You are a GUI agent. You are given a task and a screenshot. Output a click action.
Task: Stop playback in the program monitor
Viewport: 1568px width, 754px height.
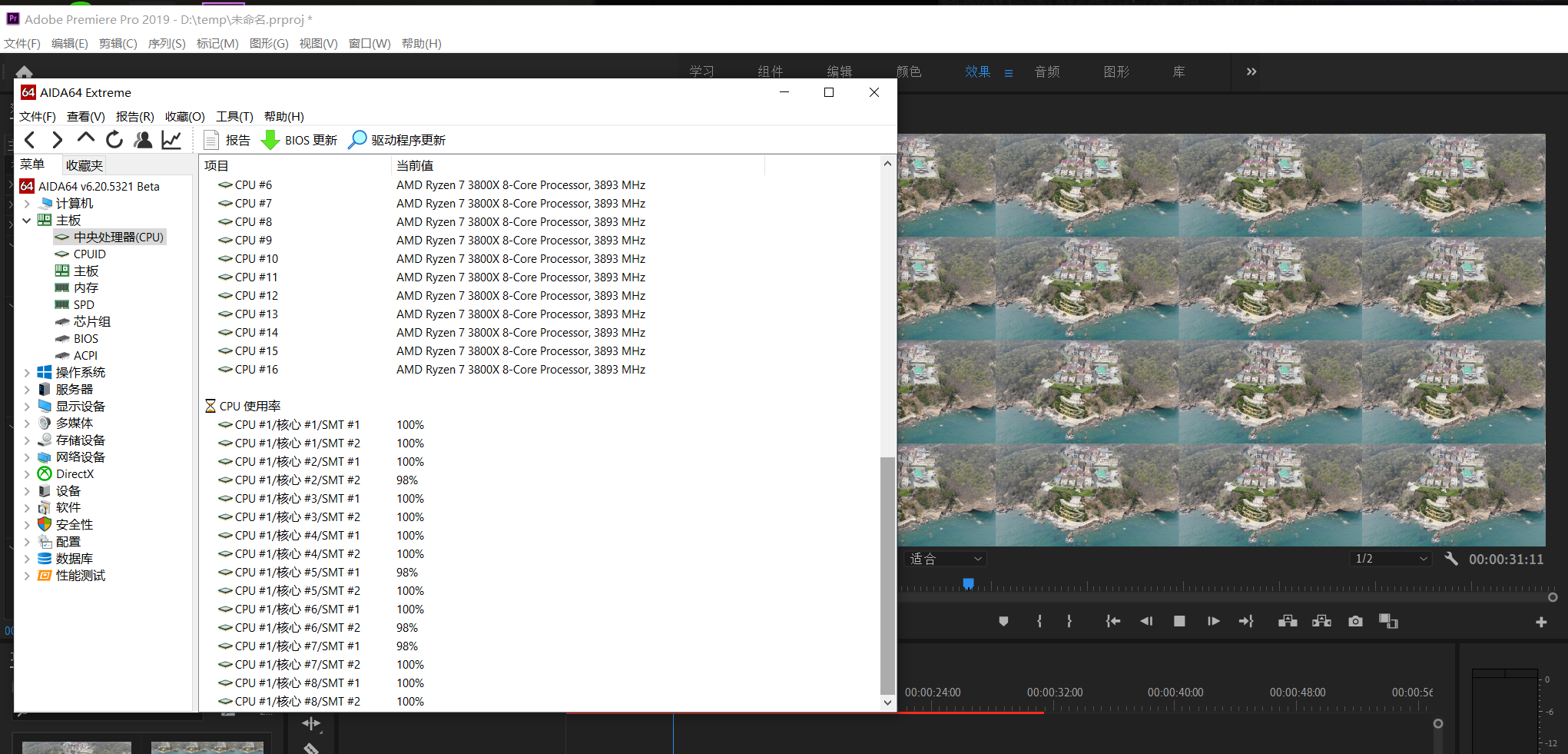tap(1179, 621)
